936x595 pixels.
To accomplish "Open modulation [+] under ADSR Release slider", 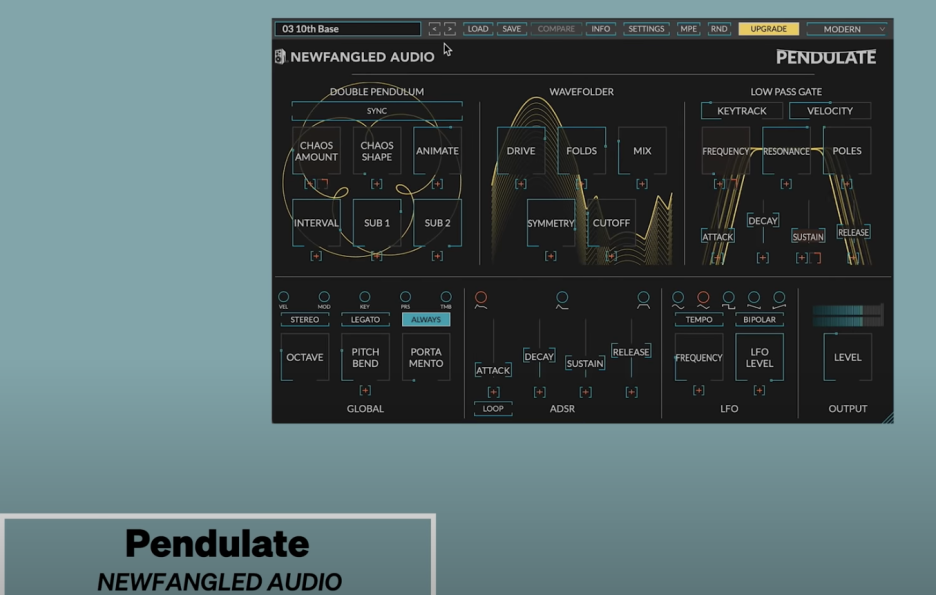I will pos(632,392).
